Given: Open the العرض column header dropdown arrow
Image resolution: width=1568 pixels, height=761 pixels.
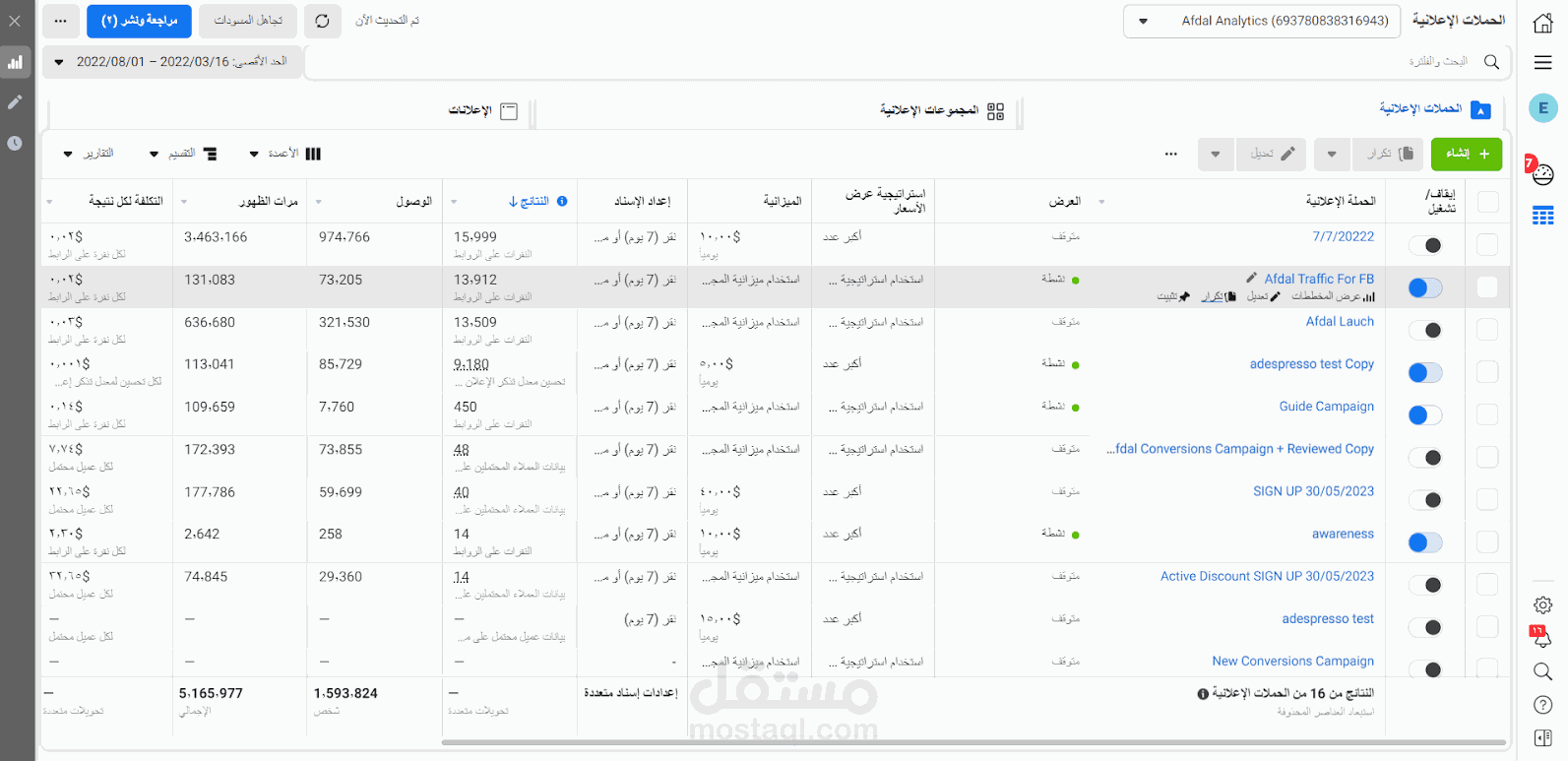Looking at the screenshot, I should pos(1101,202).
